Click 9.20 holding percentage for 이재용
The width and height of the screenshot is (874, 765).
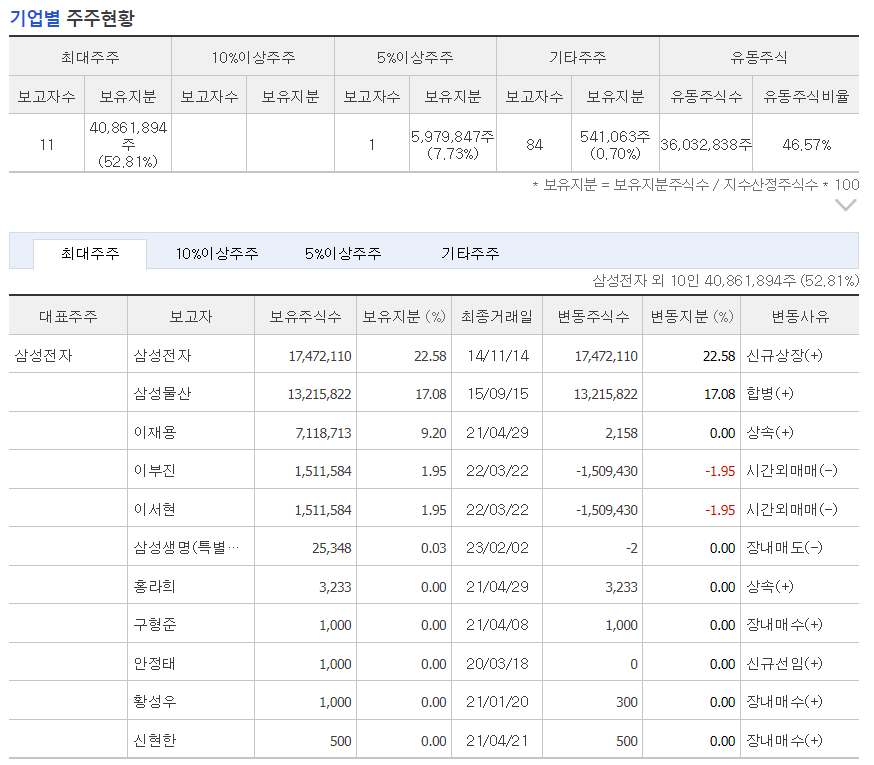click(x=434, y=433)
